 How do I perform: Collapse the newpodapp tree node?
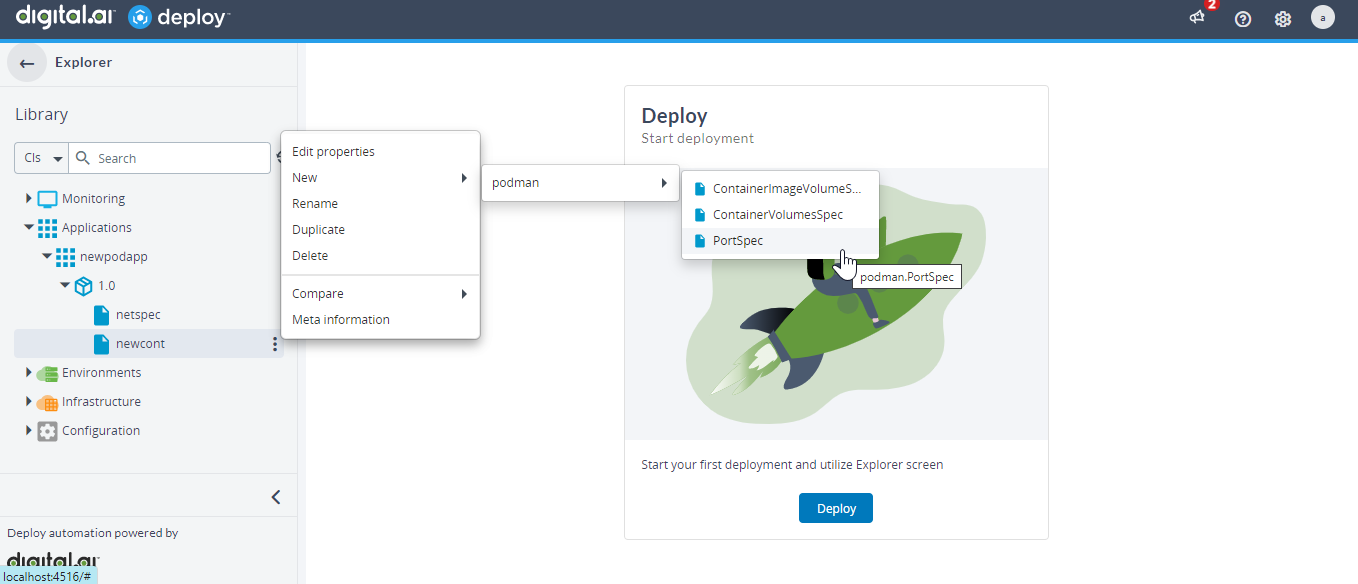[47, 257]
